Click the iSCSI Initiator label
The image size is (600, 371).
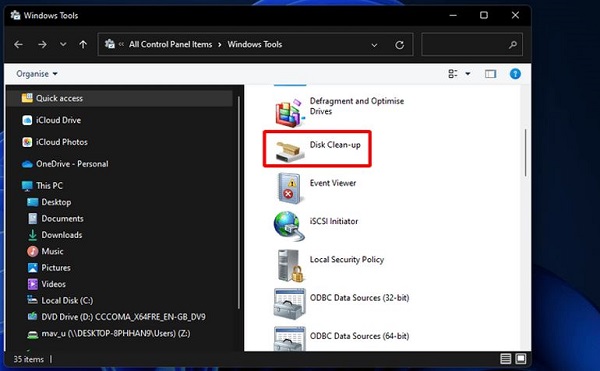334,221
